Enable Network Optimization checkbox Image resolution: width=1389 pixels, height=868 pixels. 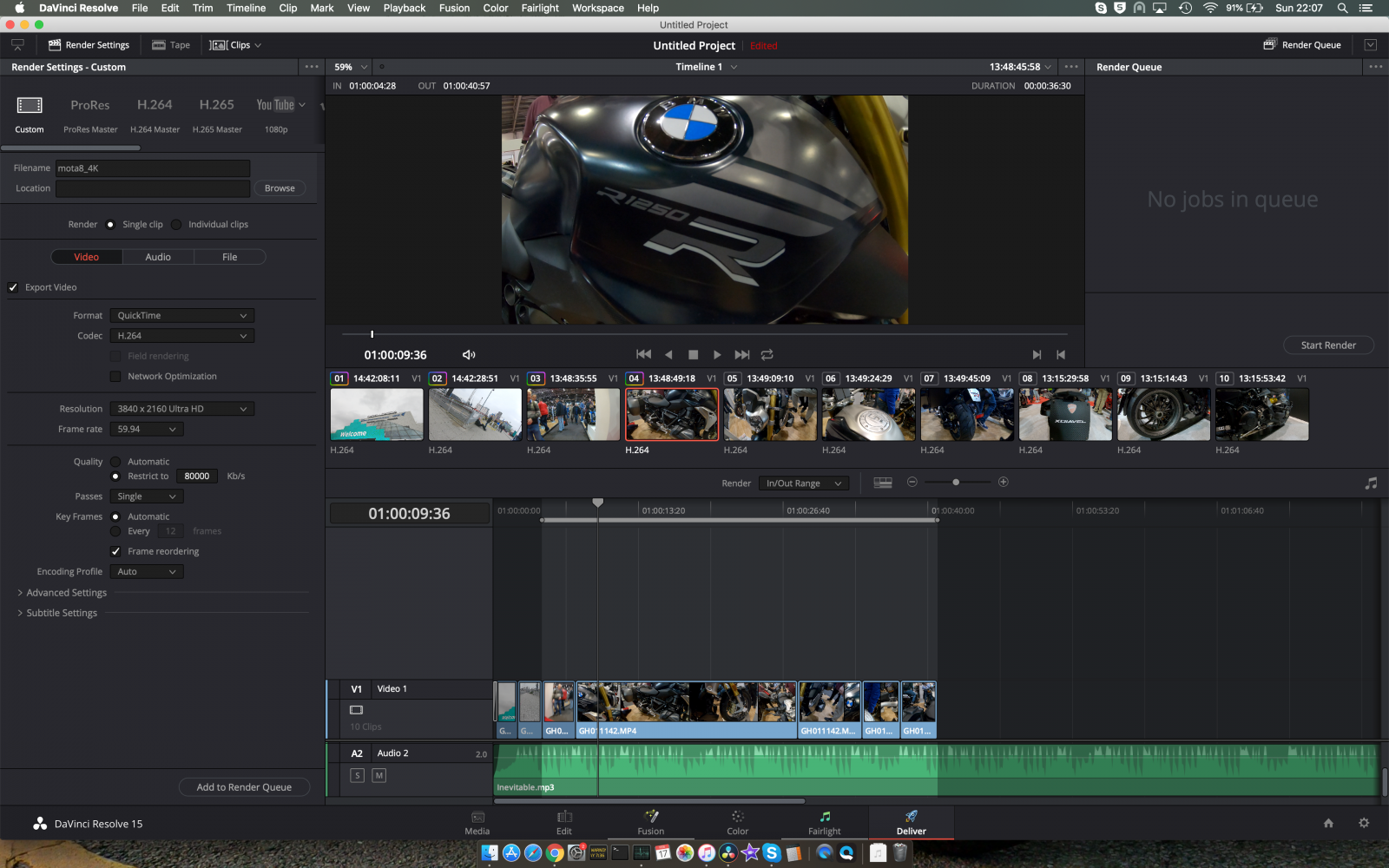pos(115,377)
